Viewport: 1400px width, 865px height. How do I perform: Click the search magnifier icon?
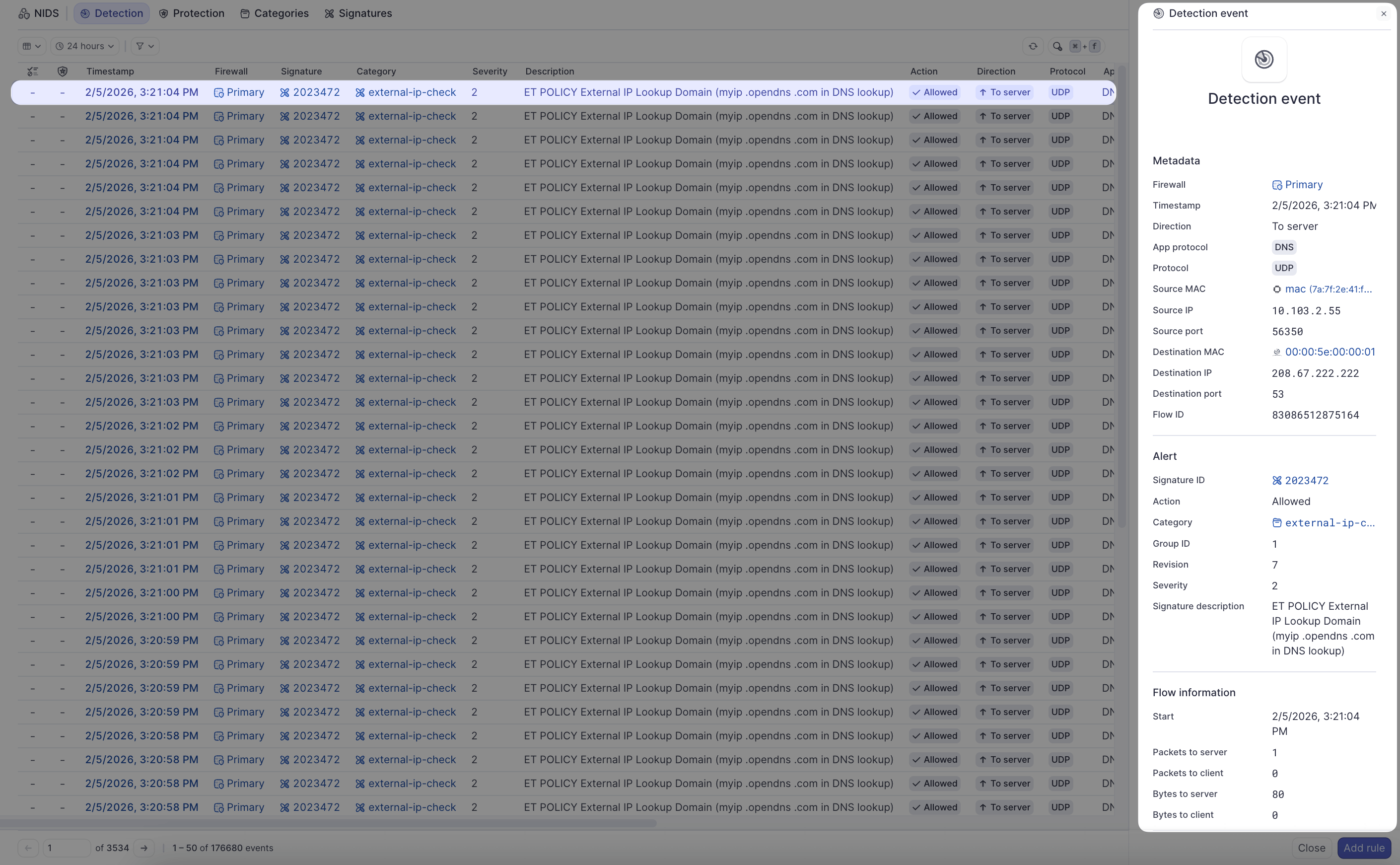coord(1057,46)
